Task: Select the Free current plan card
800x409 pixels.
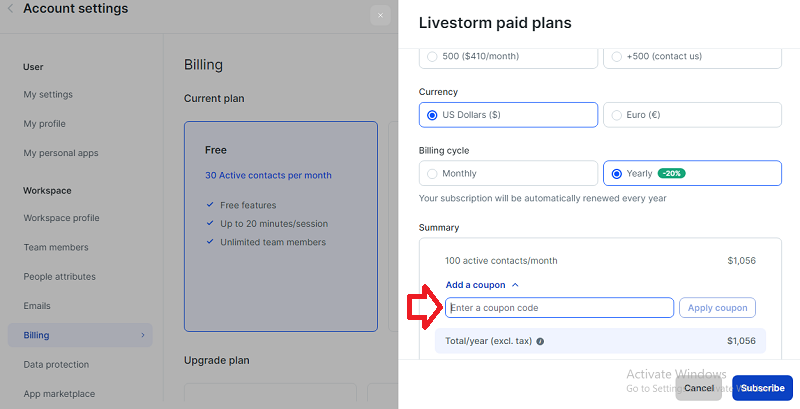Action: coord(281,226)
